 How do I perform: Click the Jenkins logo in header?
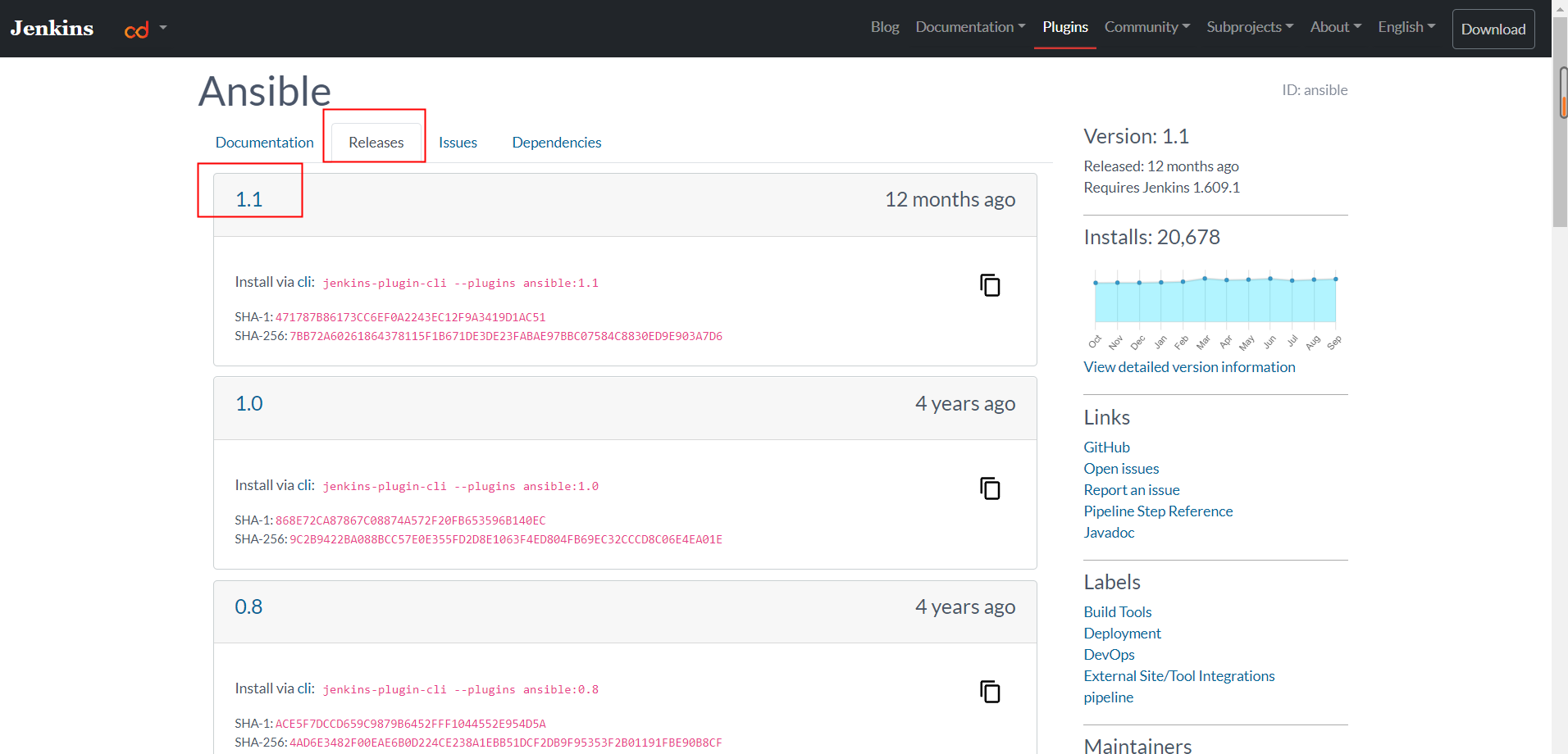click(x=52, y=28)
